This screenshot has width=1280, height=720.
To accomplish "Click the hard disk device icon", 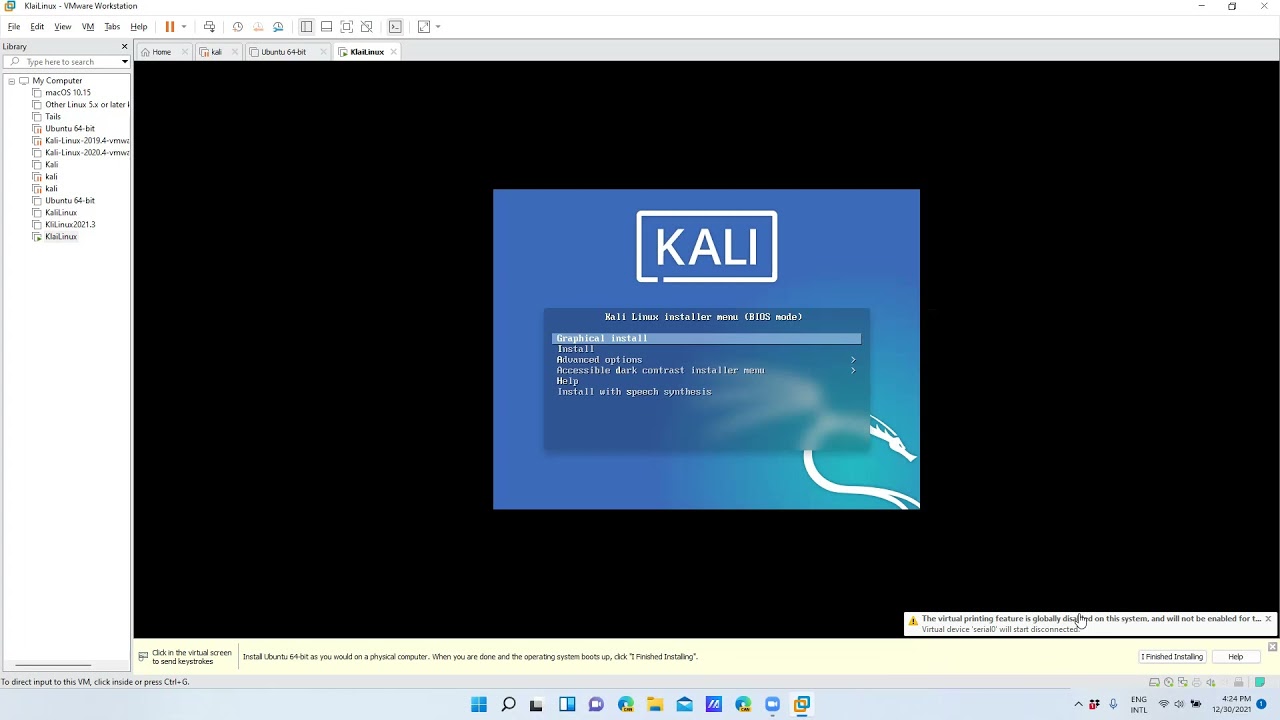I will coord(1154,682).
